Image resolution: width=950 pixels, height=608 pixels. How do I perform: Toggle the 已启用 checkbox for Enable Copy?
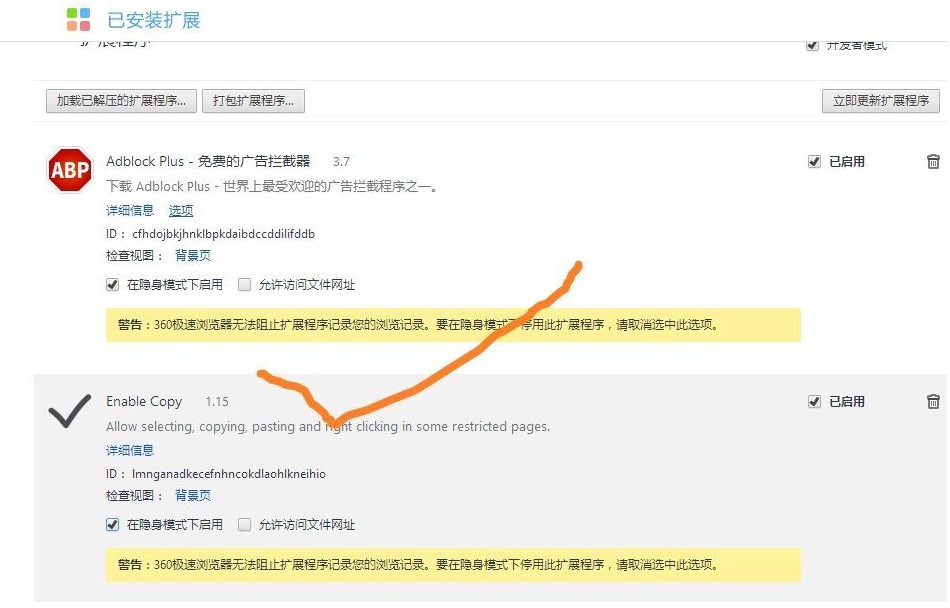click(814, 401)
